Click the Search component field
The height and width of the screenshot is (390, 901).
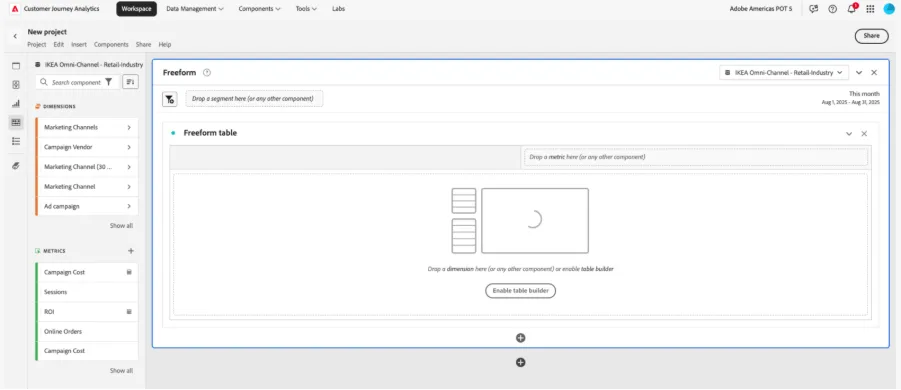[x=76, y=83]
